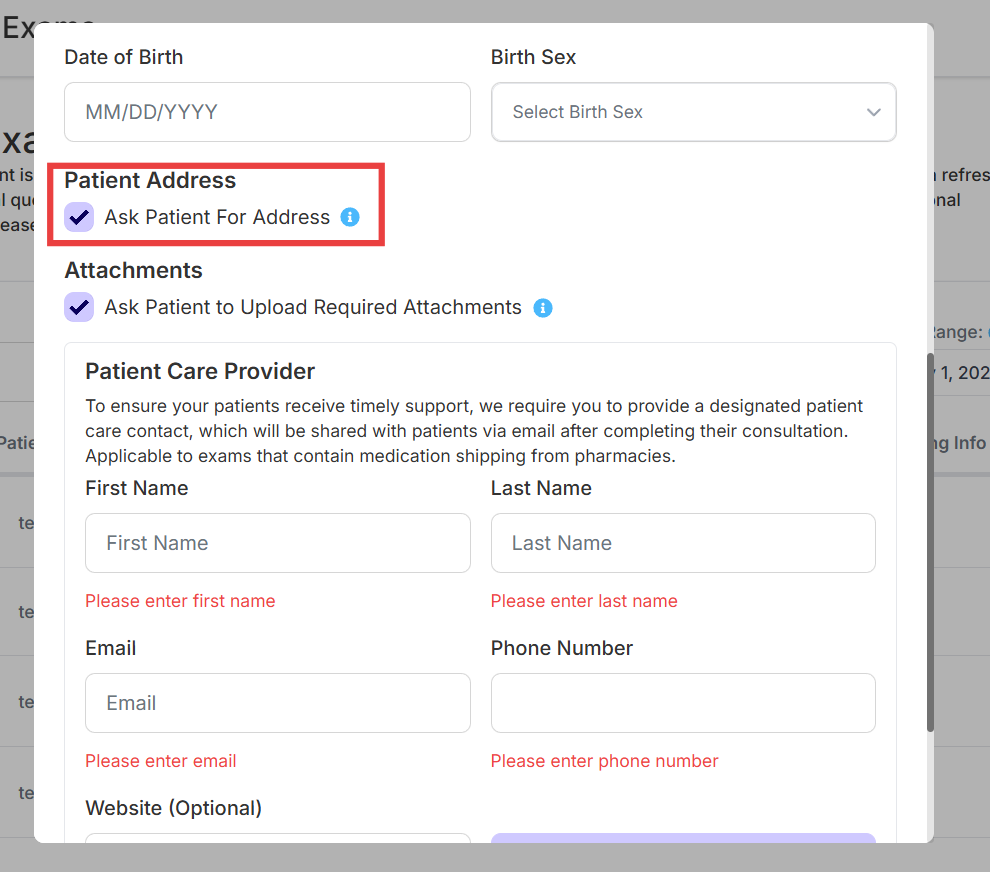
Task: Select the Email entry field
Action: [x=277, y=703]
